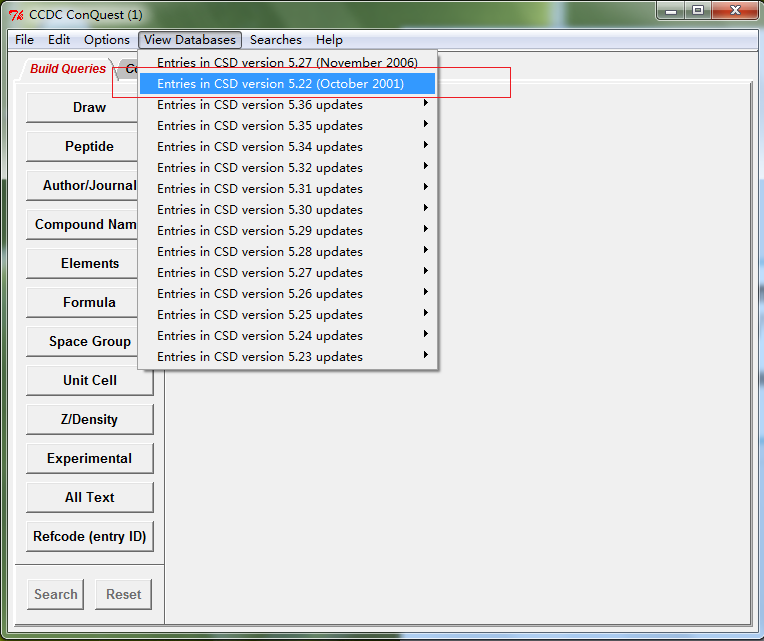The height and width of the screenshot is (641, 764).
Task: Expand CSD version 5.26 updates submenu
Action: [287, 293]
